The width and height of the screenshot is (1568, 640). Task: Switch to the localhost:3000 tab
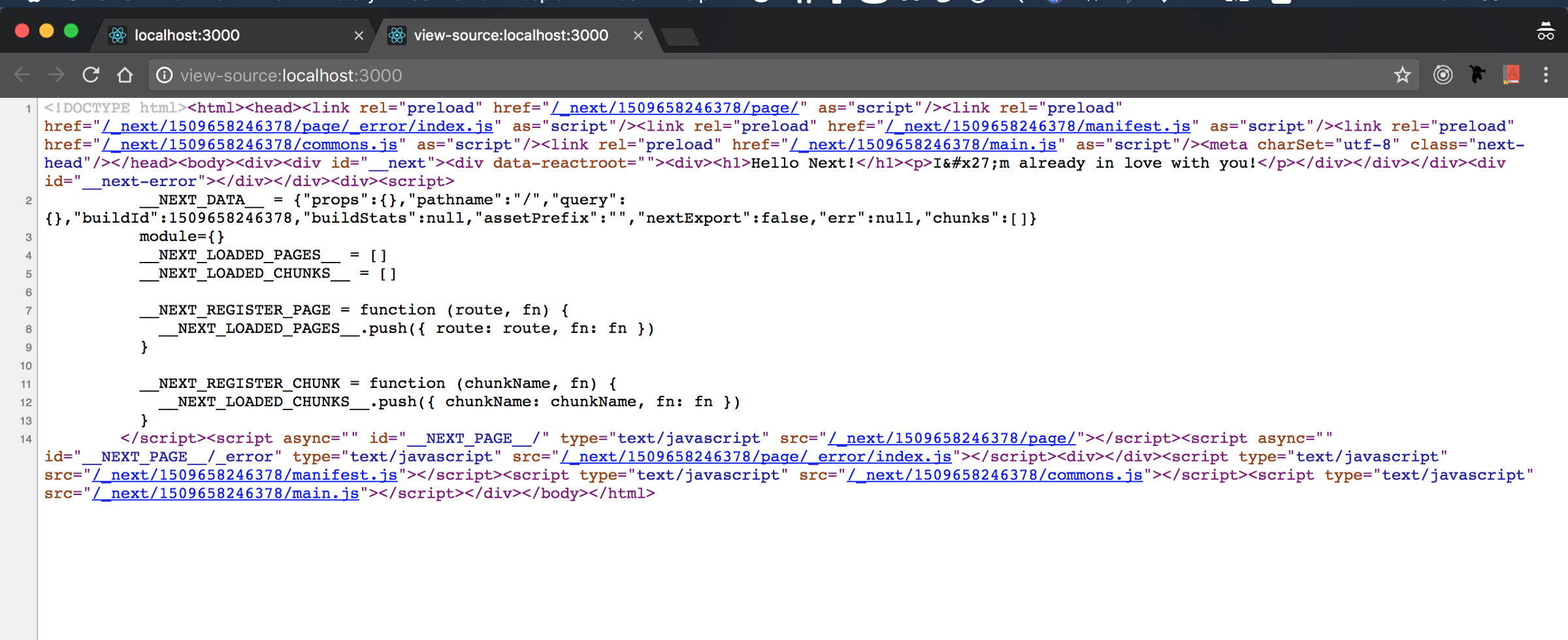(x=231, y=35)
